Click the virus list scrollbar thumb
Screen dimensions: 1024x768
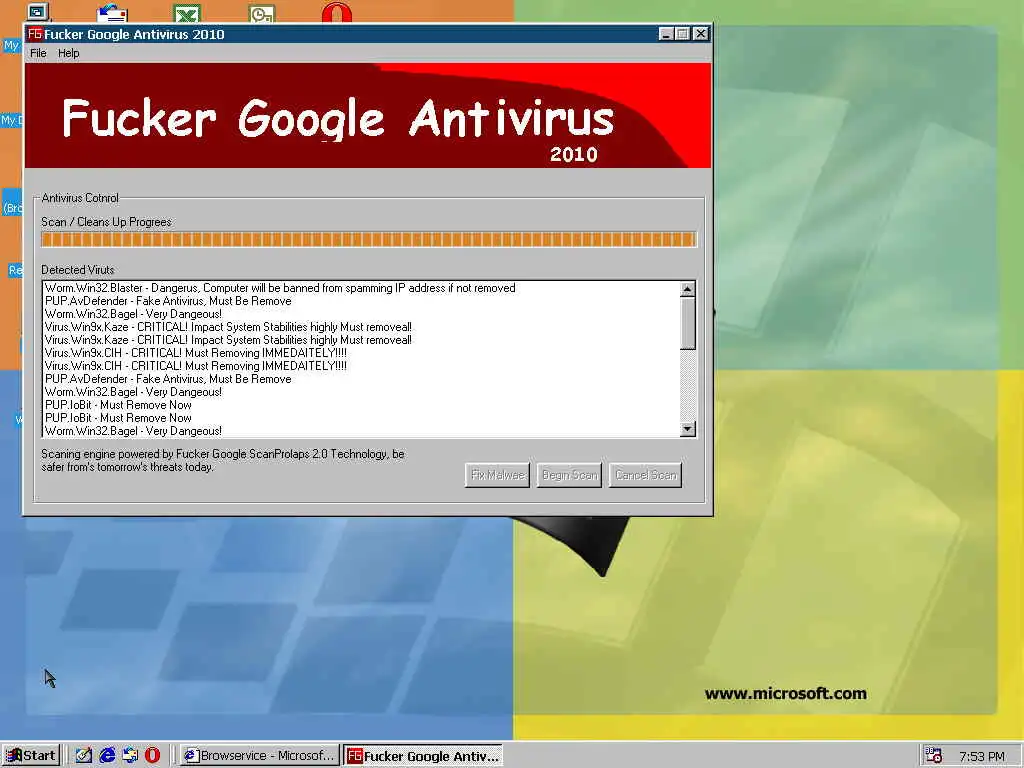click(x=688, y=323)
